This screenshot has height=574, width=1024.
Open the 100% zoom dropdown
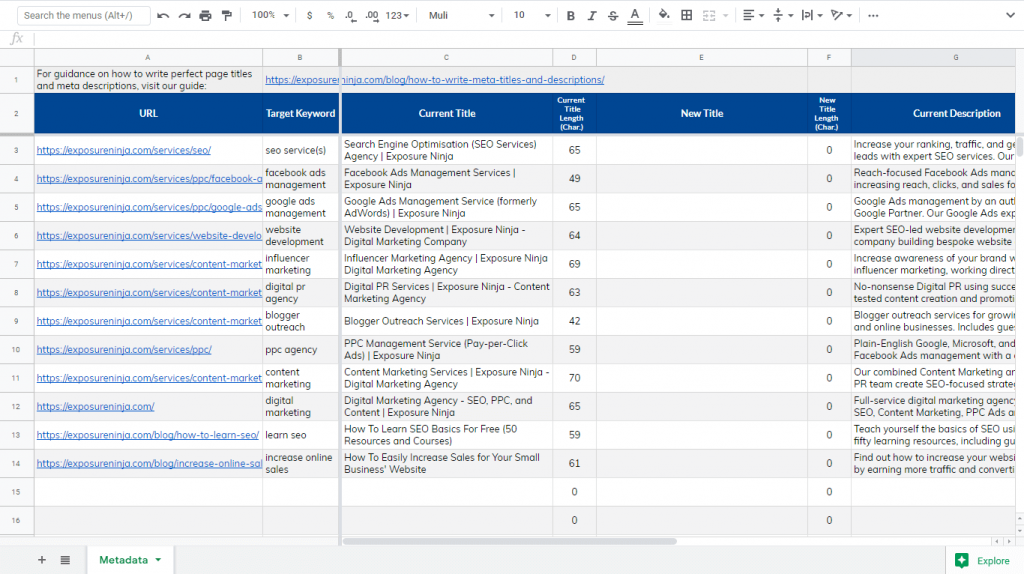[x=271, y=16]
